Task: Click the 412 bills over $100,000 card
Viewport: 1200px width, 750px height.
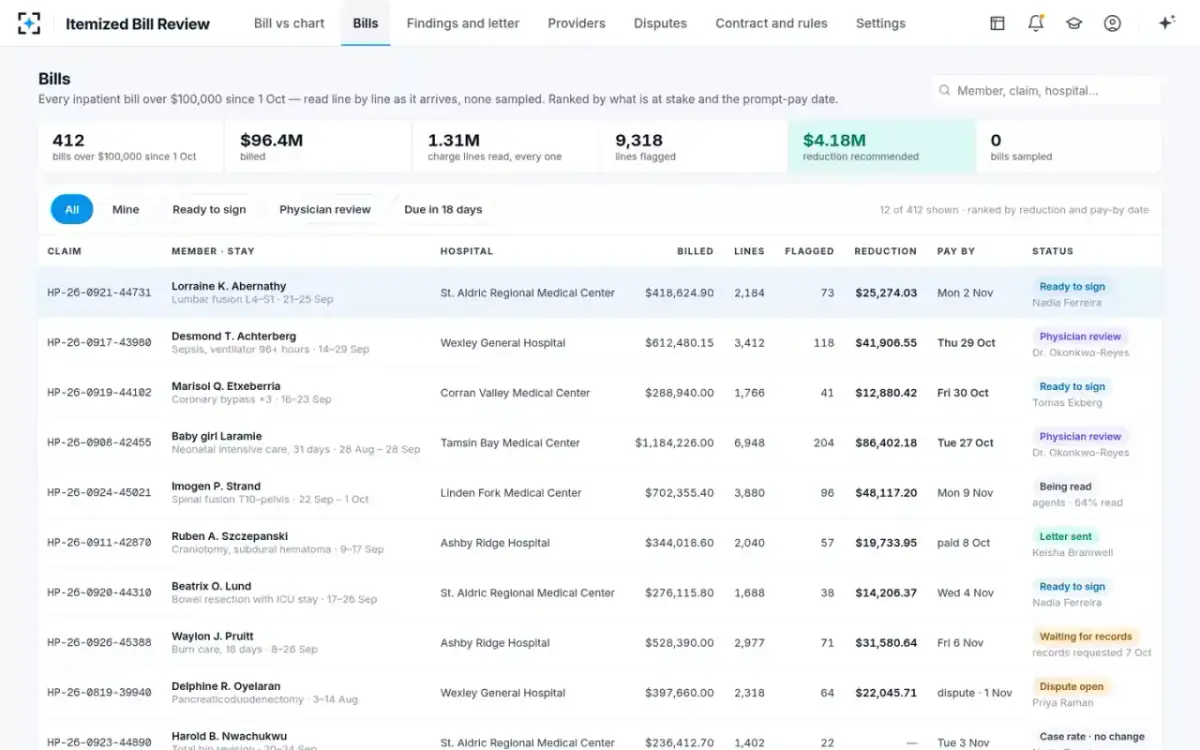Action: pyautogui.click(x=131, y=146)
